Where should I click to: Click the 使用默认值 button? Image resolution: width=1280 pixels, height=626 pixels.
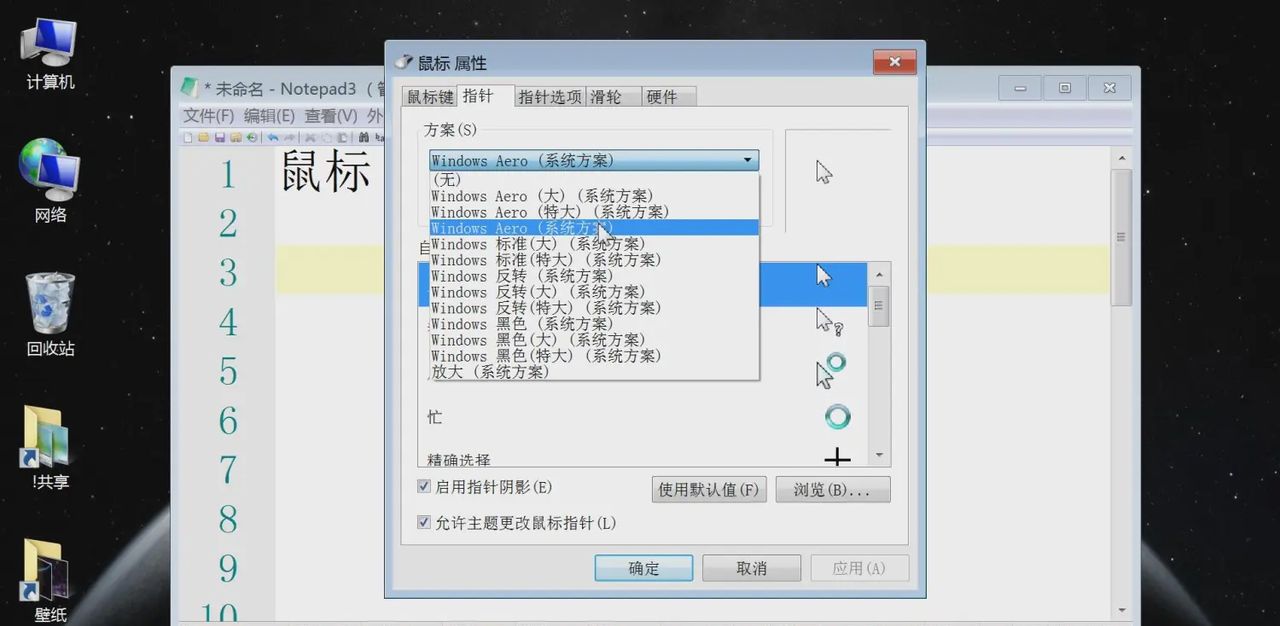(x=708, y=489)
